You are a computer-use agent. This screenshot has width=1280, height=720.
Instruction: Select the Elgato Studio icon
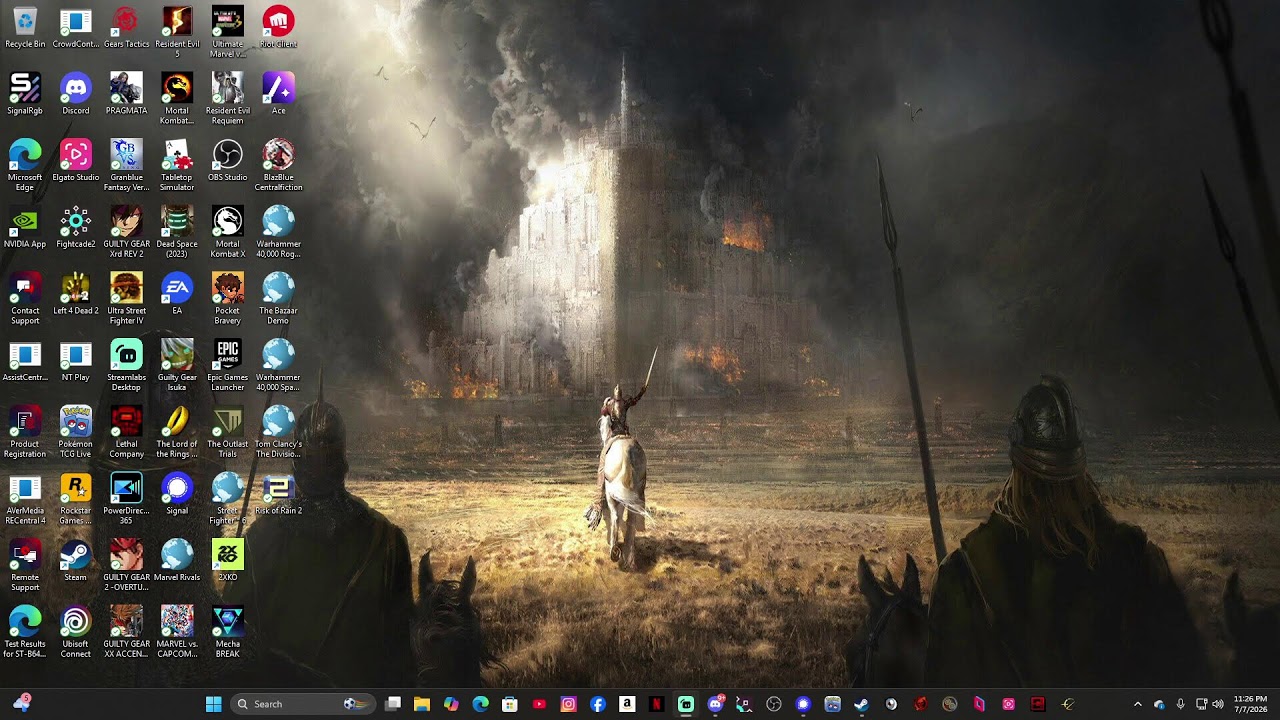click(76, 161)
